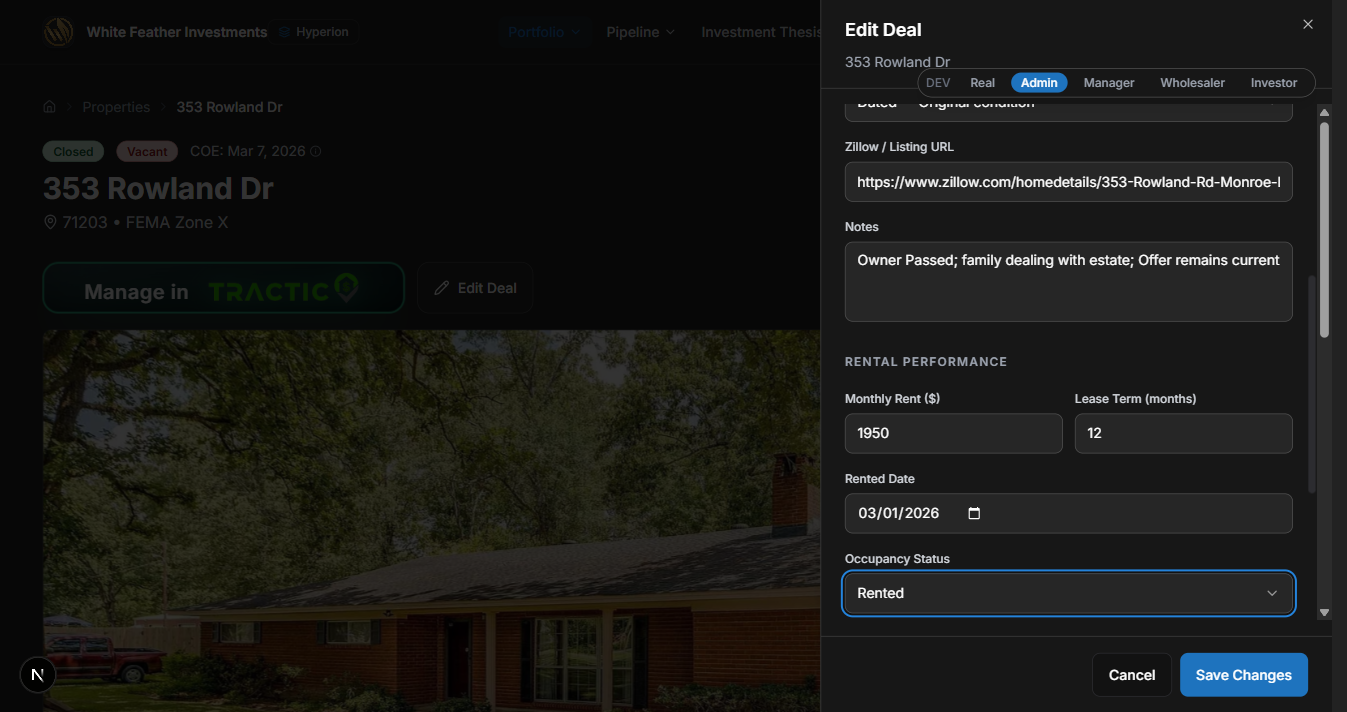This screenshot has height=712, width=1347.
Task: Open the Pipeline dropdown menu
Action: pos(640,32)
